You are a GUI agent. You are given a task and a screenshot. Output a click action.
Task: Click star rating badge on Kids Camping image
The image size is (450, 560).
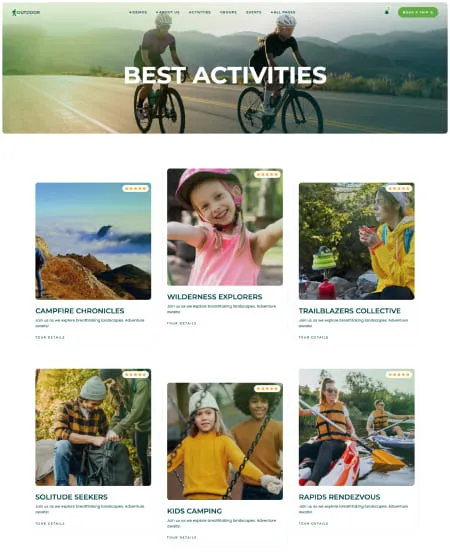tap(267, 389)
